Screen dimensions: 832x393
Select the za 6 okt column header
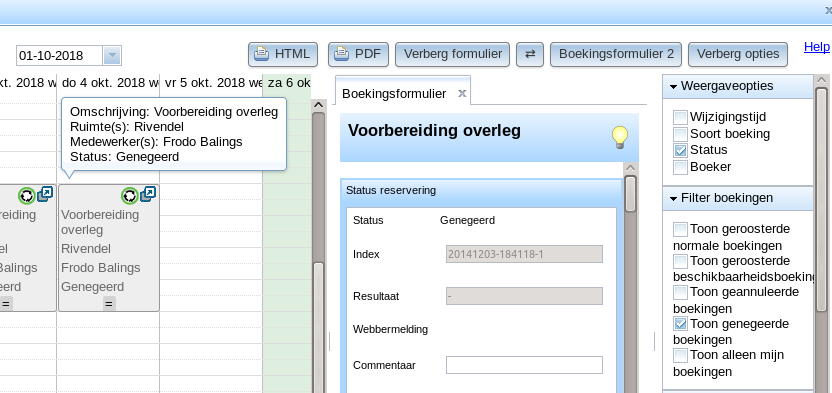point(288,83)
